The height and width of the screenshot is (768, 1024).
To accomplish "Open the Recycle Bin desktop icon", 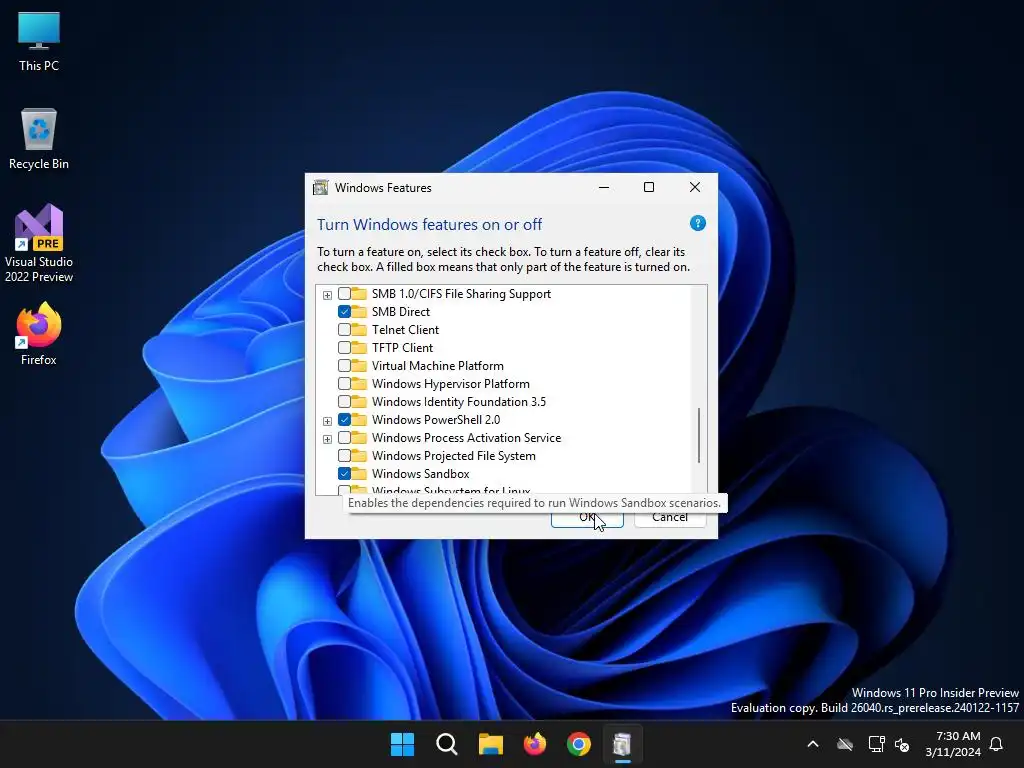I will 39,139.
